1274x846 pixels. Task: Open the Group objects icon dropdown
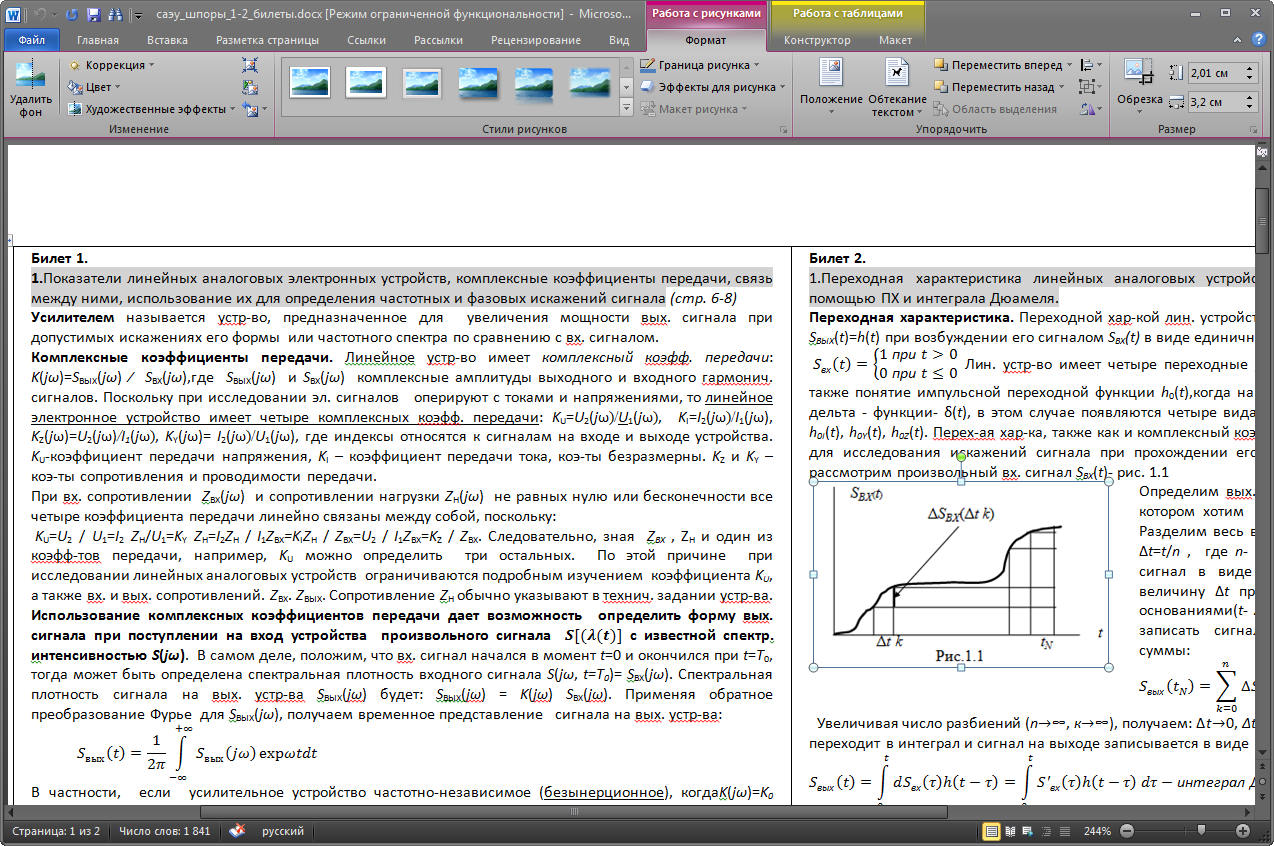(1089, 87)
